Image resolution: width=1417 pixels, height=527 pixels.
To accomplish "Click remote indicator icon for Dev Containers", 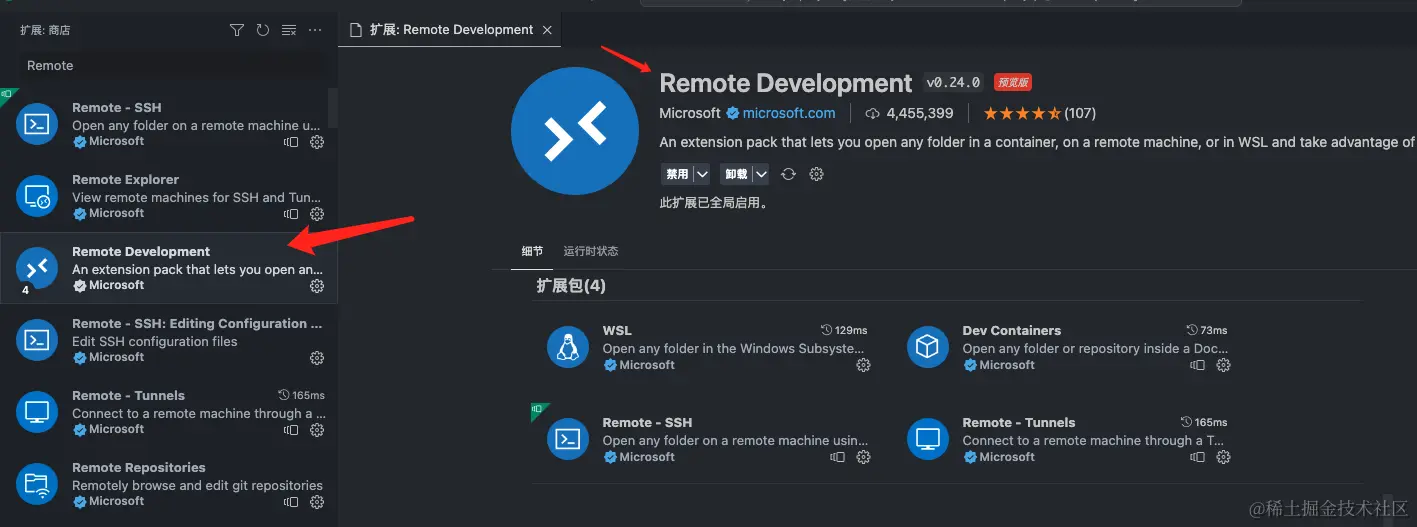I will click(1198, 366).
